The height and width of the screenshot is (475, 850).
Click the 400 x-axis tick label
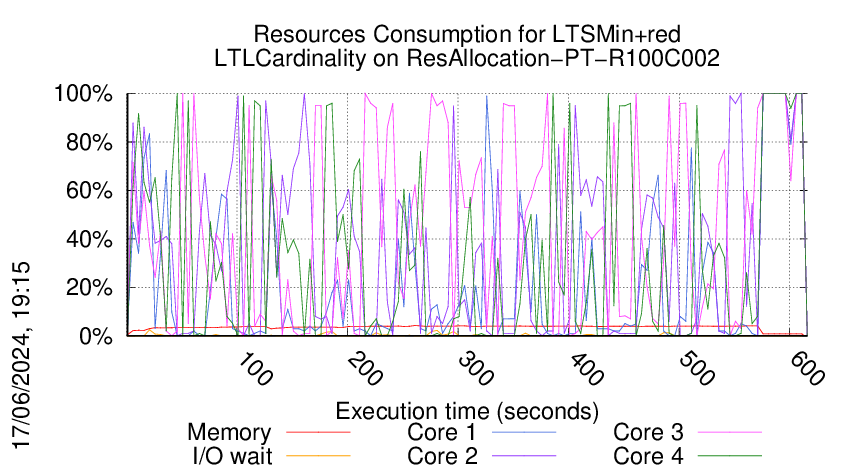point(587,370)
